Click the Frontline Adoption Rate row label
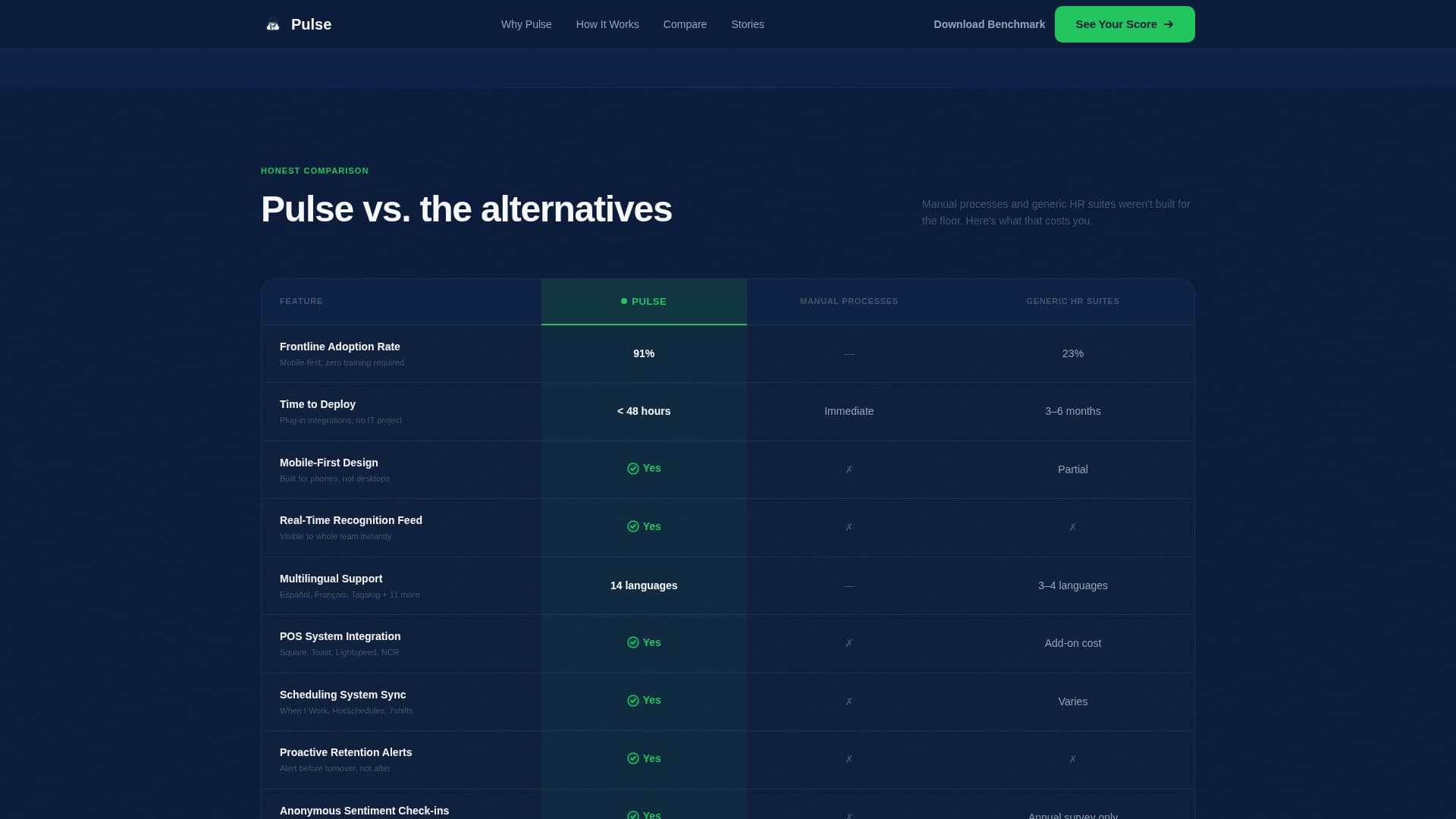The image size is (1456, 819). point(340,347)
